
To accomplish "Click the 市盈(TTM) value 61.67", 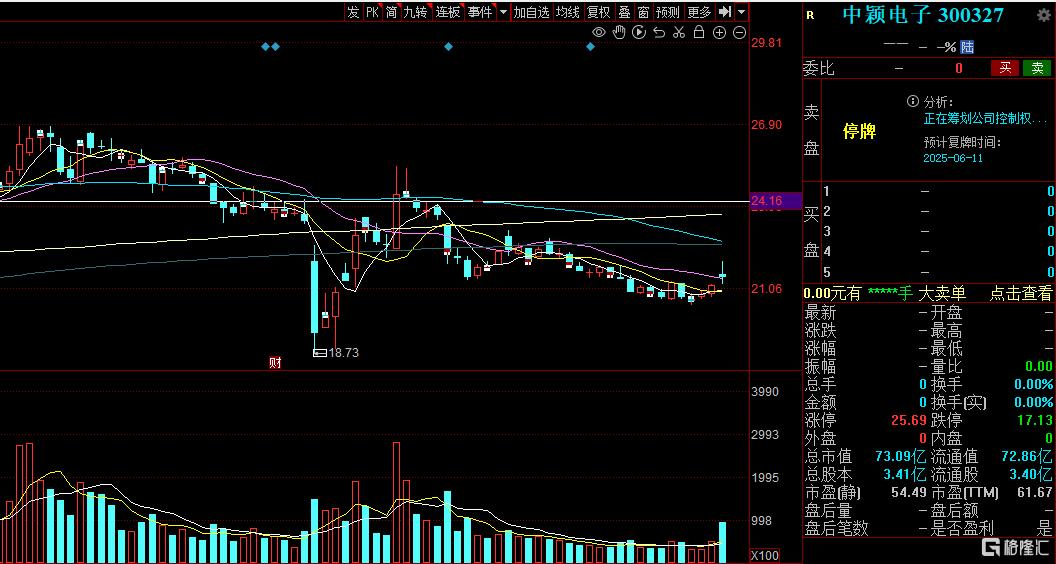I will [1034, 493].
